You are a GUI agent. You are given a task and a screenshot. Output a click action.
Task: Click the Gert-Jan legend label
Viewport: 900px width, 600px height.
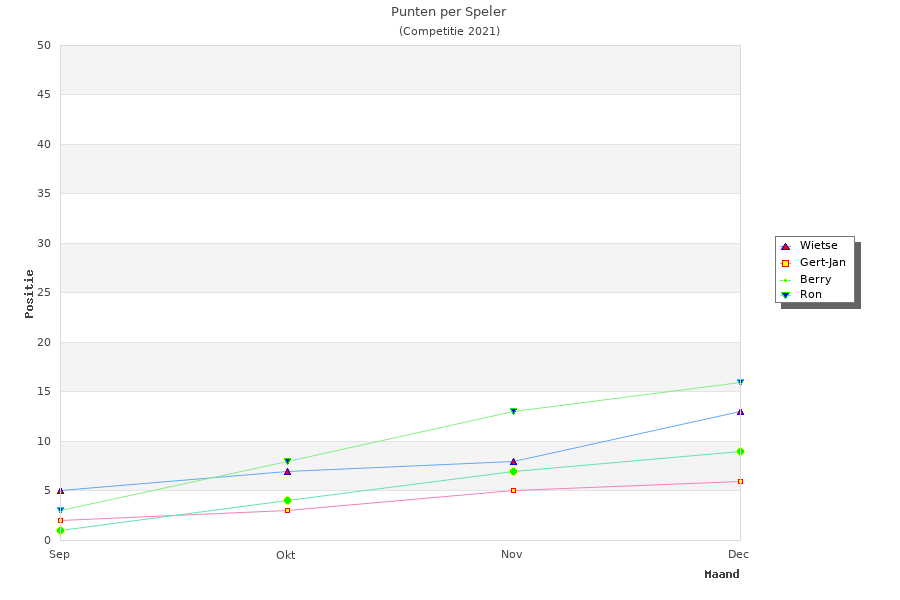coord(822,263)
